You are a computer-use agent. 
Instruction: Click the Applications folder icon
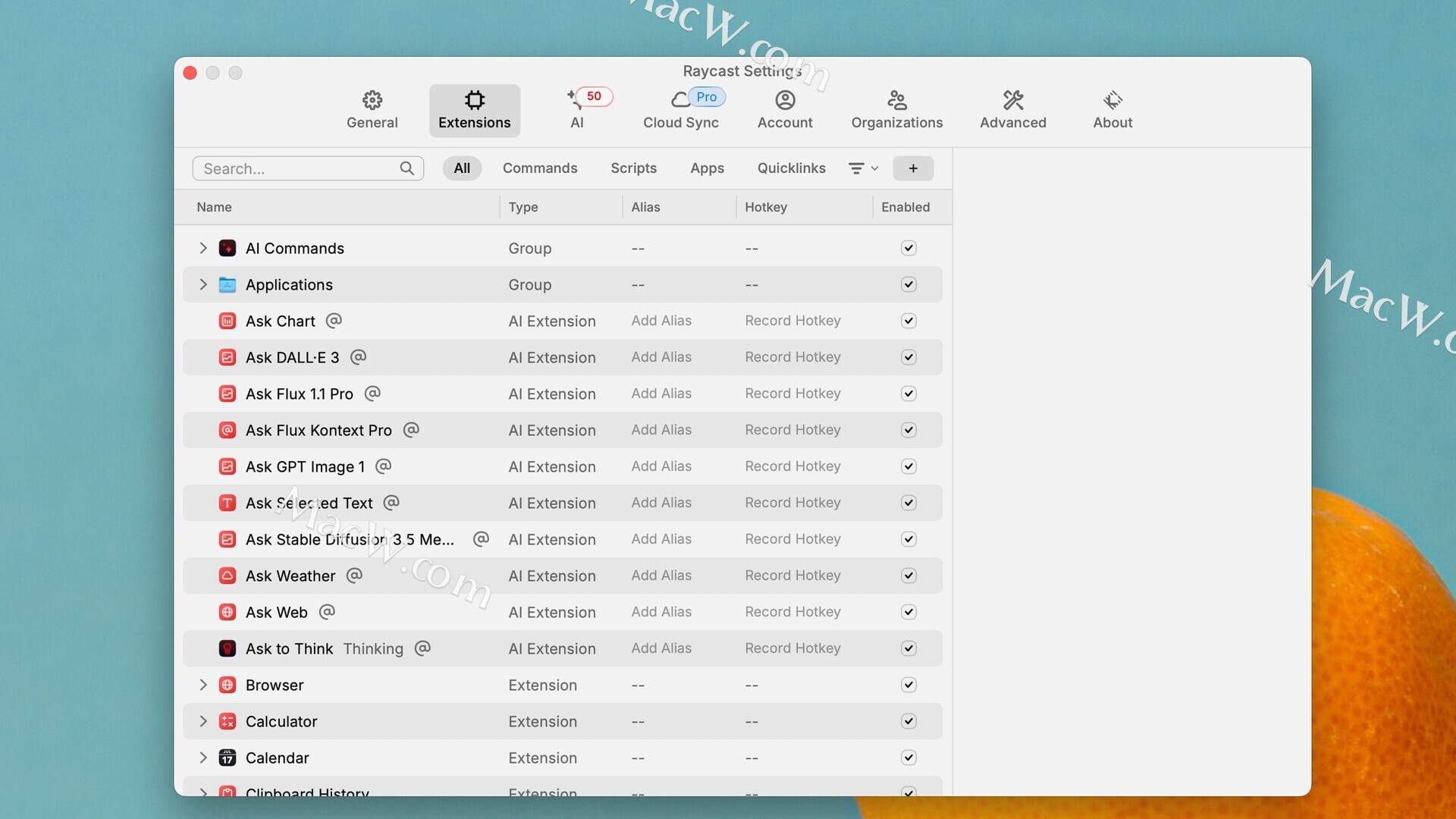[227, 284]
